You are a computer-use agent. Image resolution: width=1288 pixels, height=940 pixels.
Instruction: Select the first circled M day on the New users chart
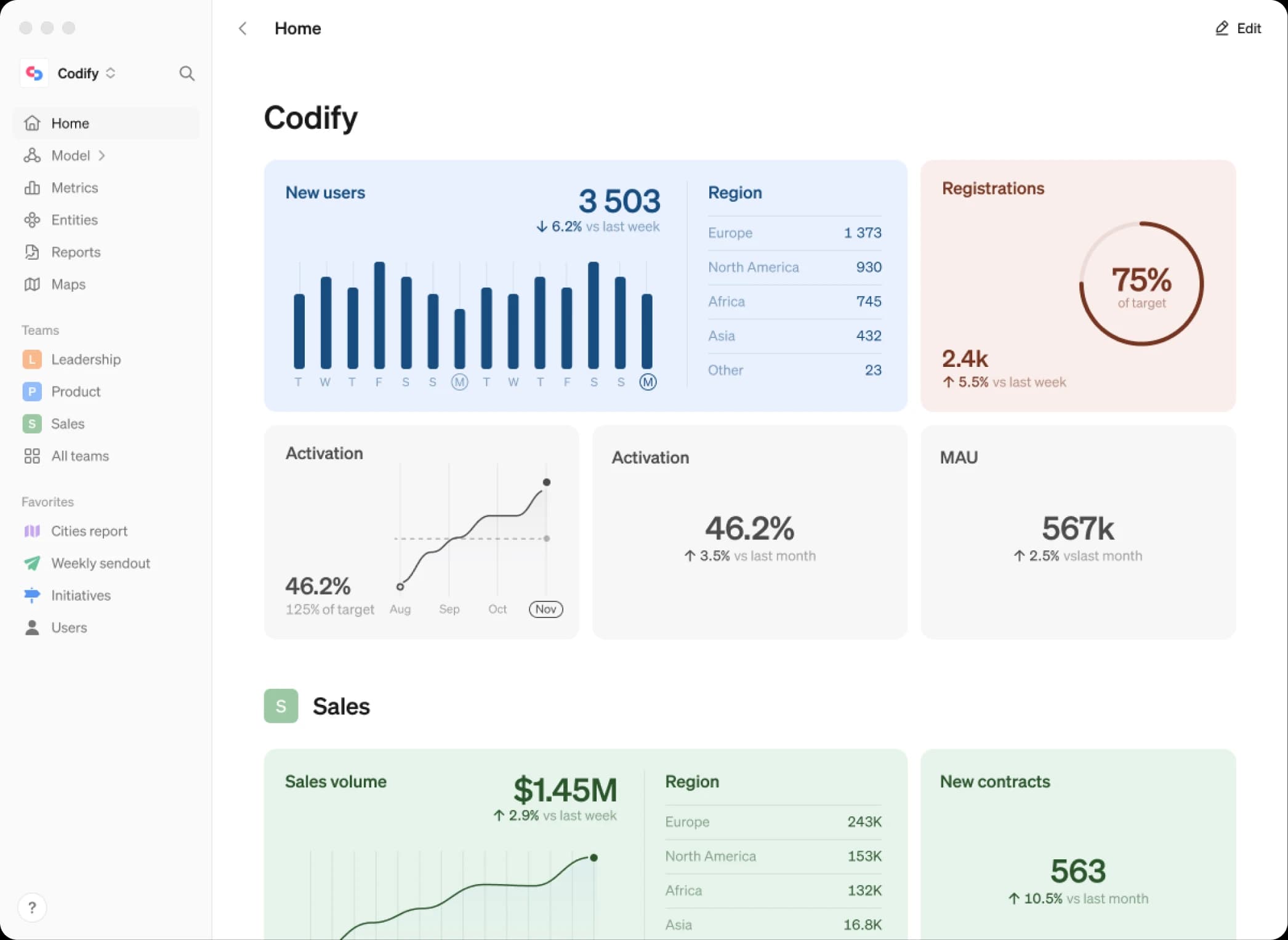(x=459, y=382)
